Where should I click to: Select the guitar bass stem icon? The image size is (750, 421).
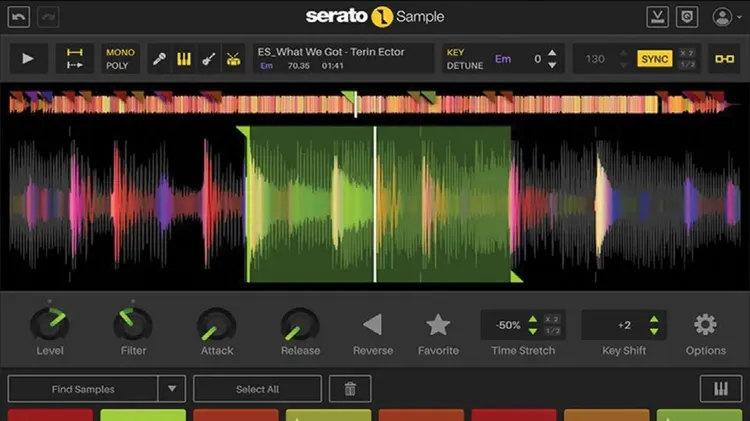coord(209,59)
